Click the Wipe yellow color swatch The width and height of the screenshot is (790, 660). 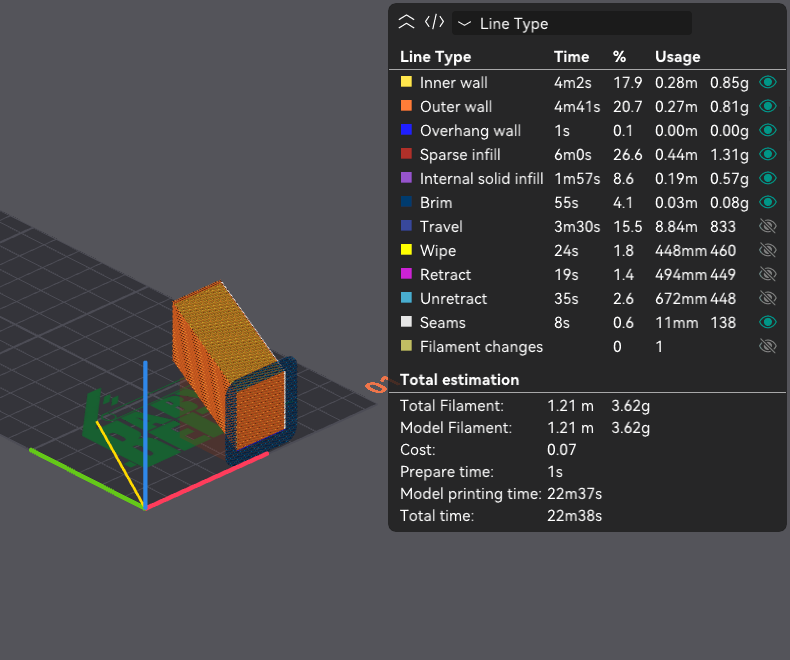point(406,250)
